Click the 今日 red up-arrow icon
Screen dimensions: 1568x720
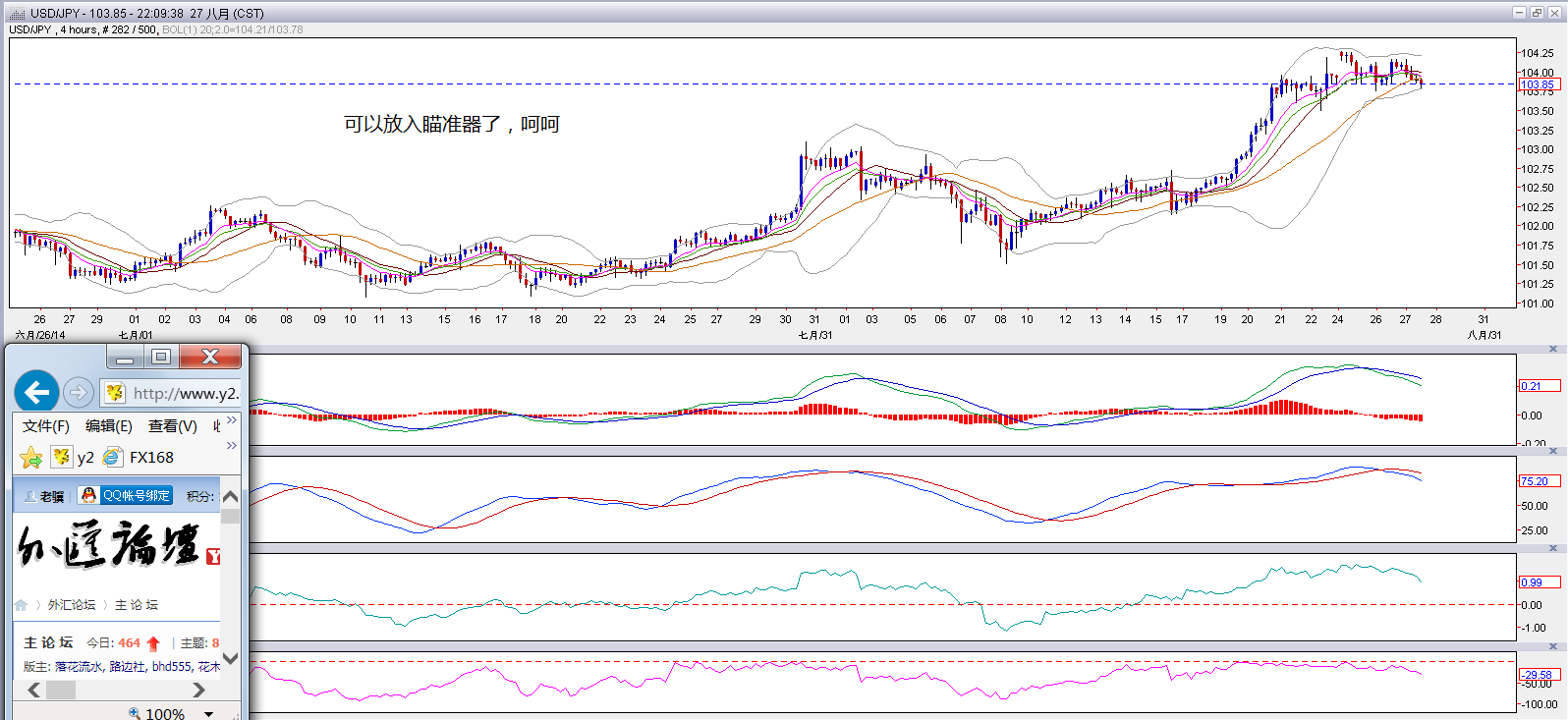(x=153, y=643)
